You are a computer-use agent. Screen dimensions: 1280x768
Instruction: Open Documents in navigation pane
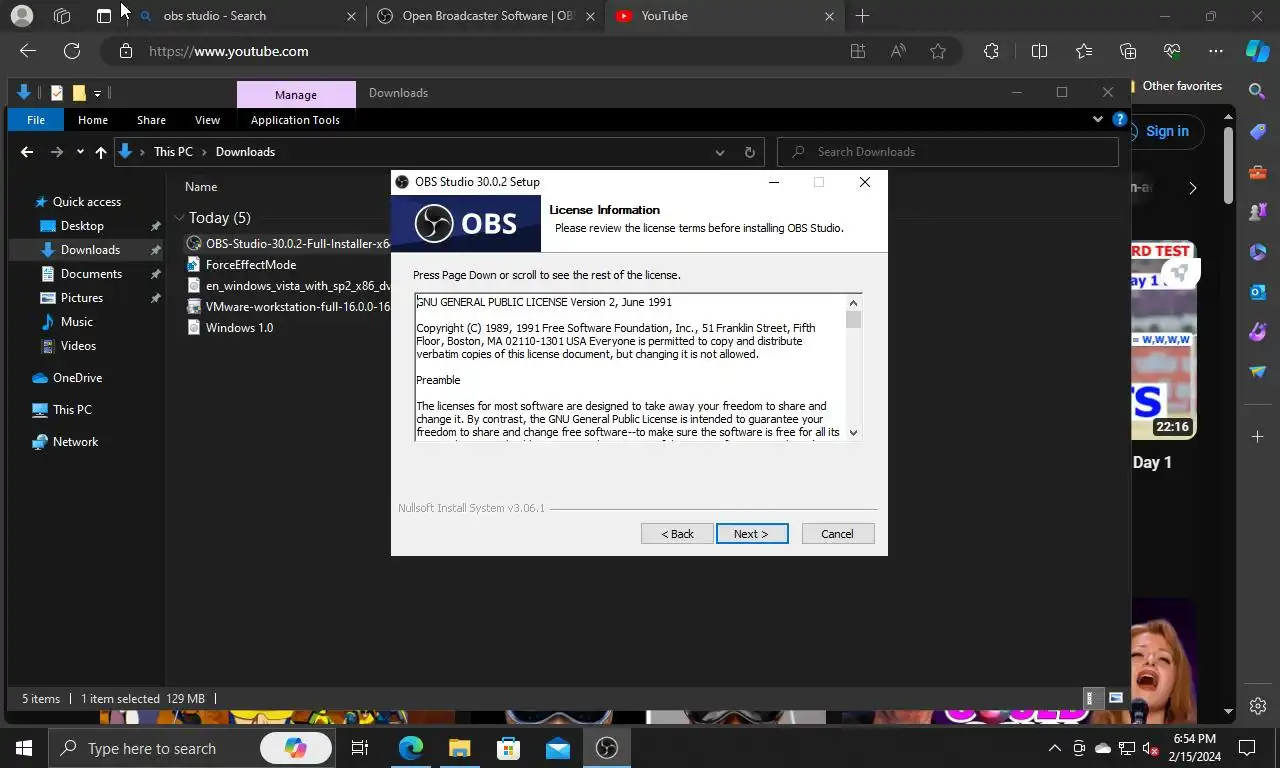(x=91, y=274)
